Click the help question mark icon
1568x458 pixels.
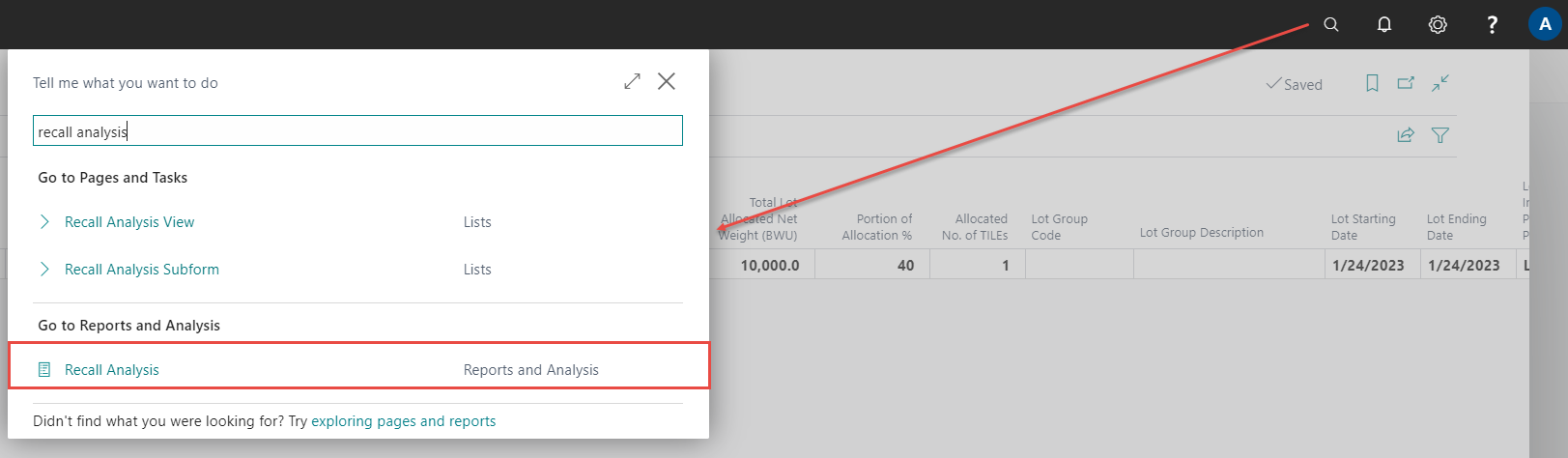pyautogui.click(x=1492, y=25)
